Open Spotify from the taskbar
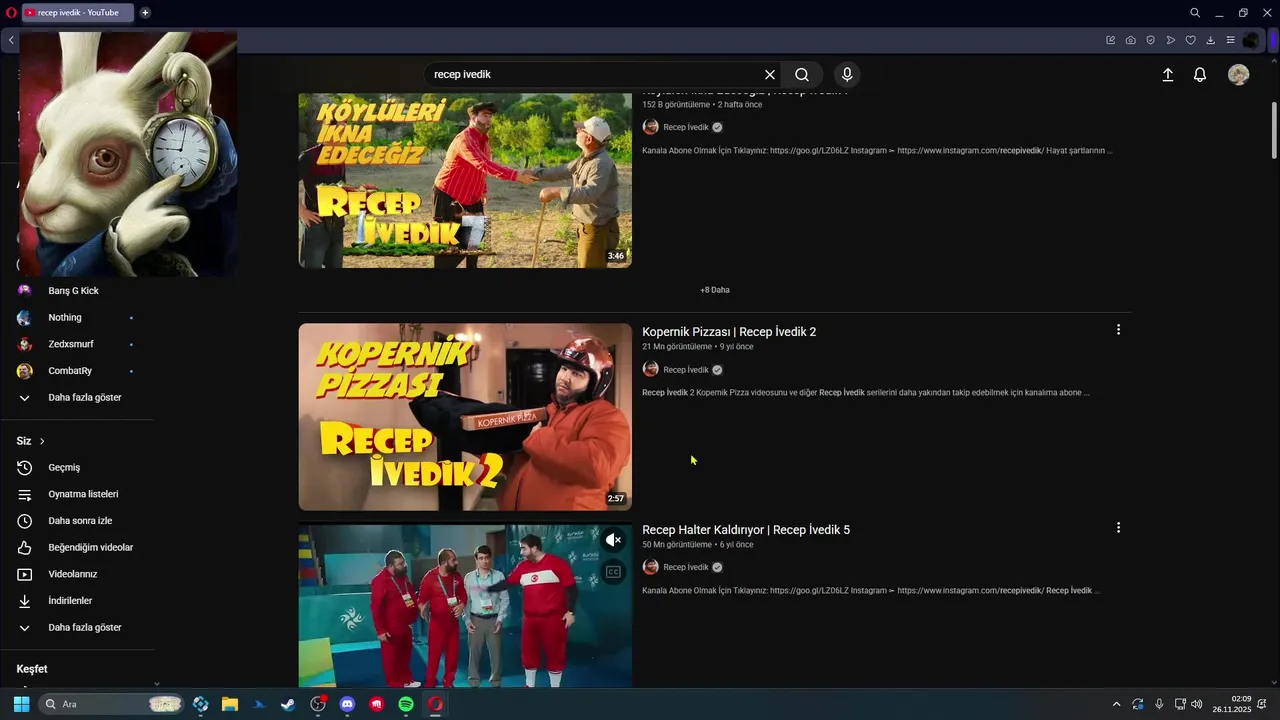 (x=406, y=704)
